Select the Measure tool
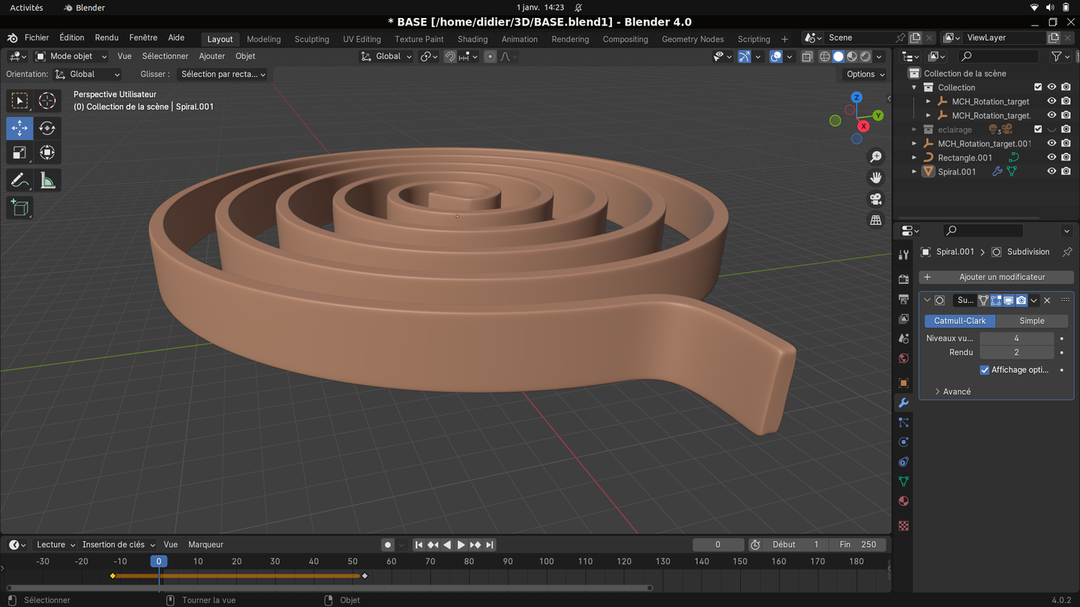The height and width of the screenshot is (607, 1080). [x=47, y=180]
